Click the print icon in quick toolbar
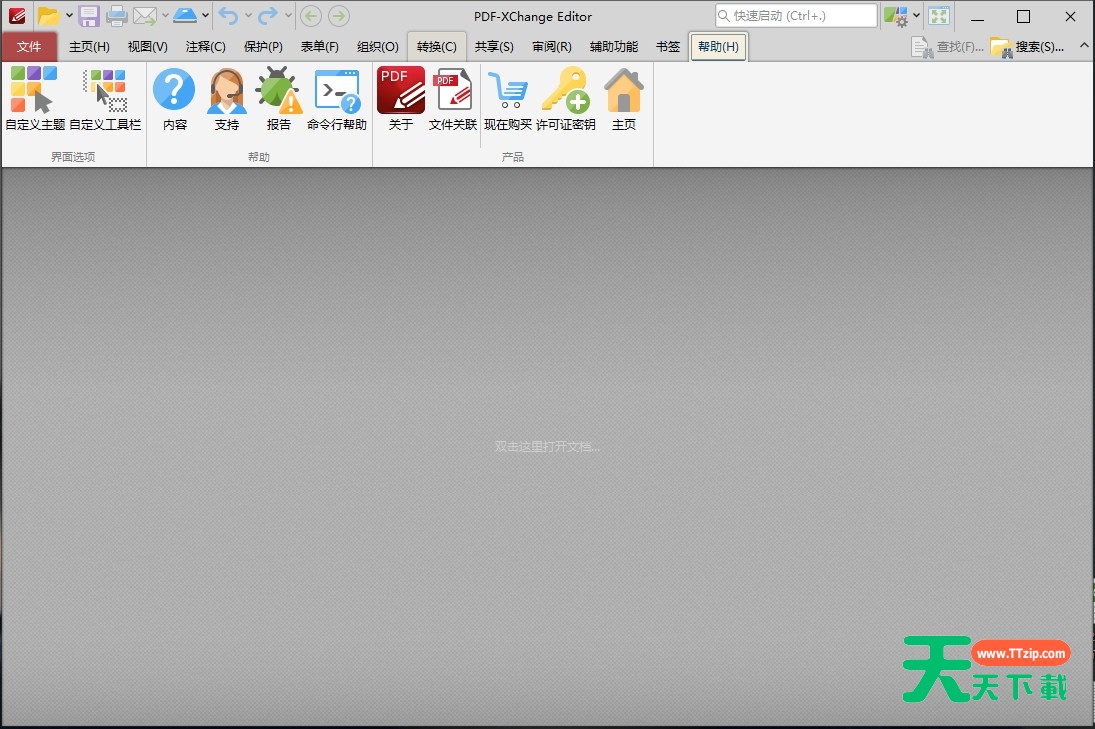The image size is (1095, 729). [x=116, y=15]
